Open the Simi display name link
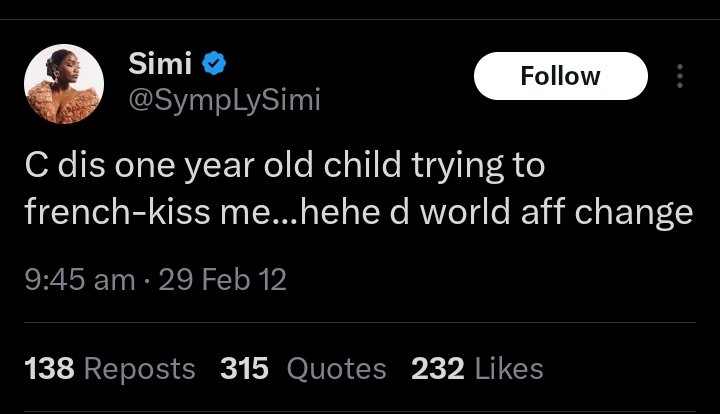The width and height of the screenshot is (720, 414). coord(159,66)
